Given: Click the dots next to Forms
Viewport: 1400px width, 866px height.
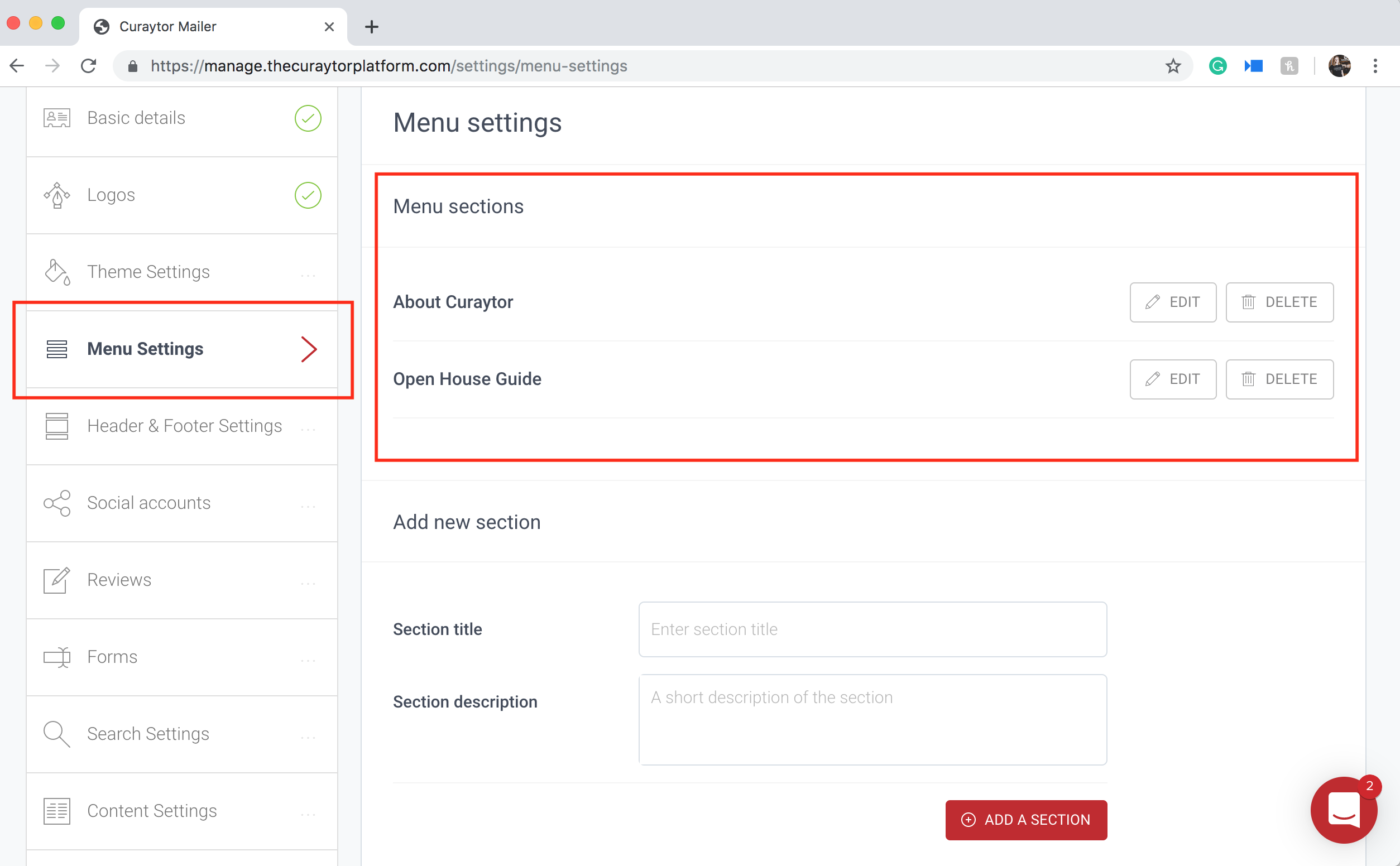Looking at the screenshot, I should [308, 661].
